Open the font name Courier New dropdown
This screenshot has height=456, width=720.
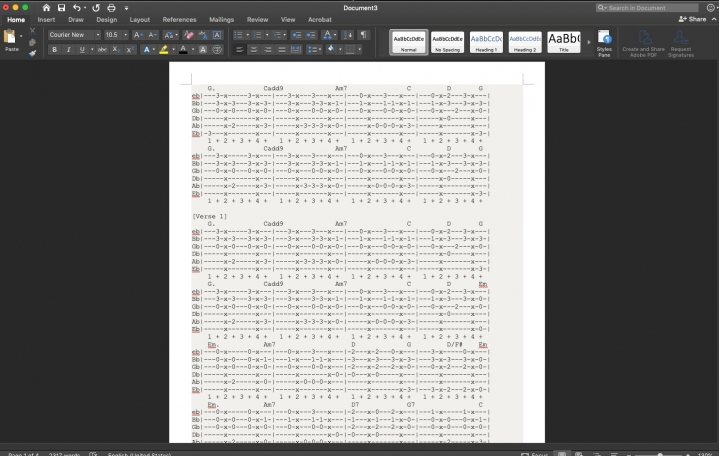97,35
